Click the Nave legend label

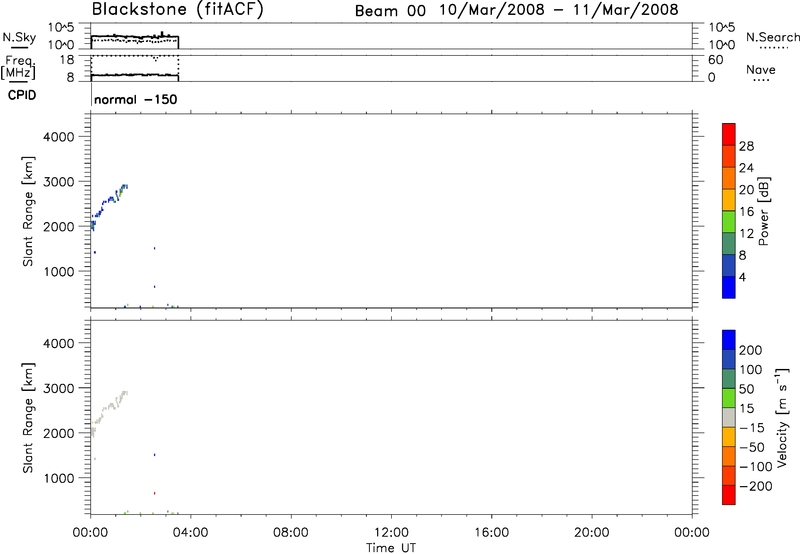click(x=761, y=70)
